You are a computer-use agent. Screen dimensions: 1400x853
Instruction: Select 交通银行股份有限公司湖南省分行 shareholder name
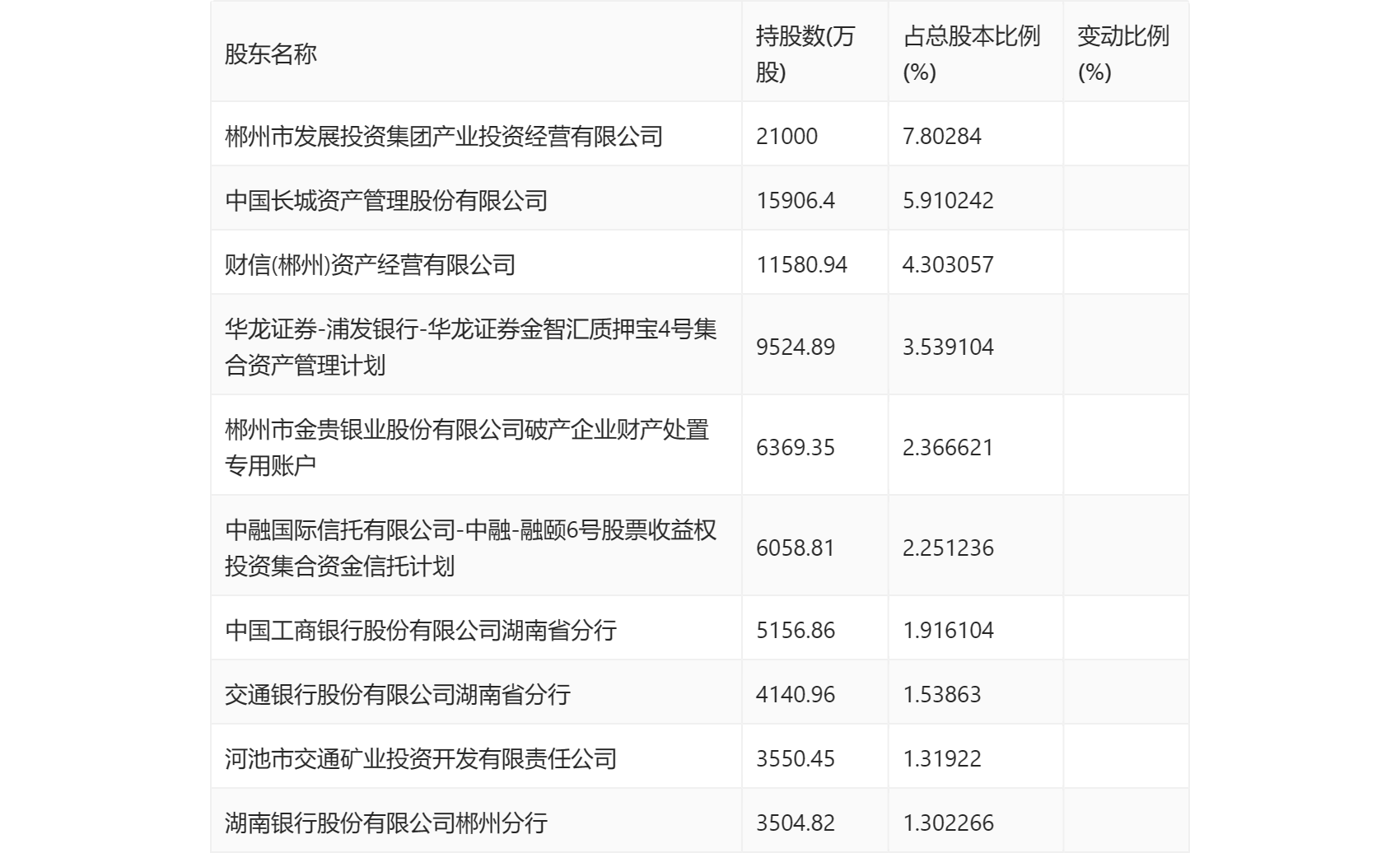tap(398, 694)
